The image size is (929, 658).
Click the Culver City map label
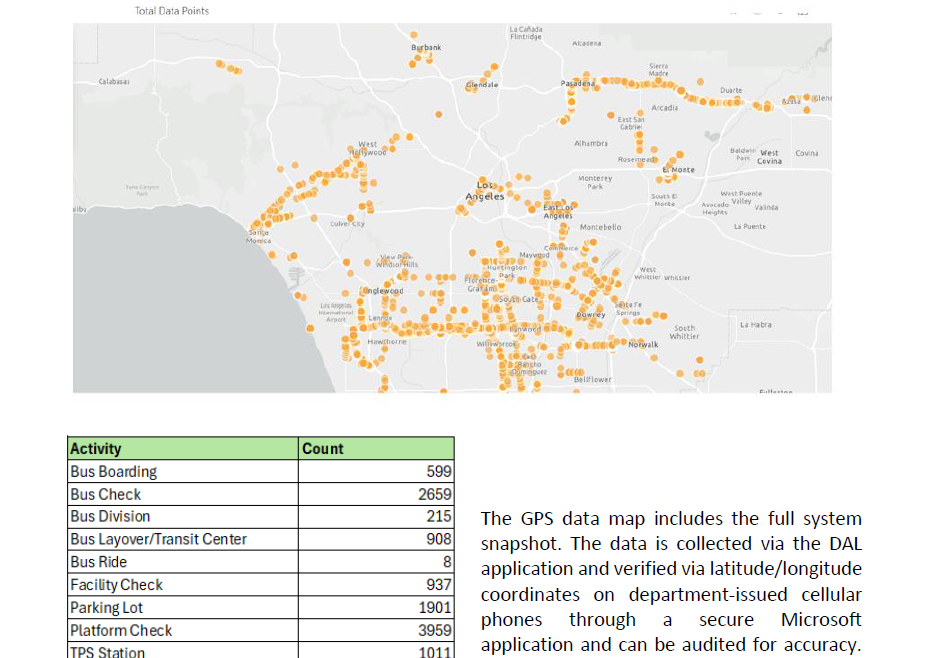pyautogui.click(x=347, y=224)
